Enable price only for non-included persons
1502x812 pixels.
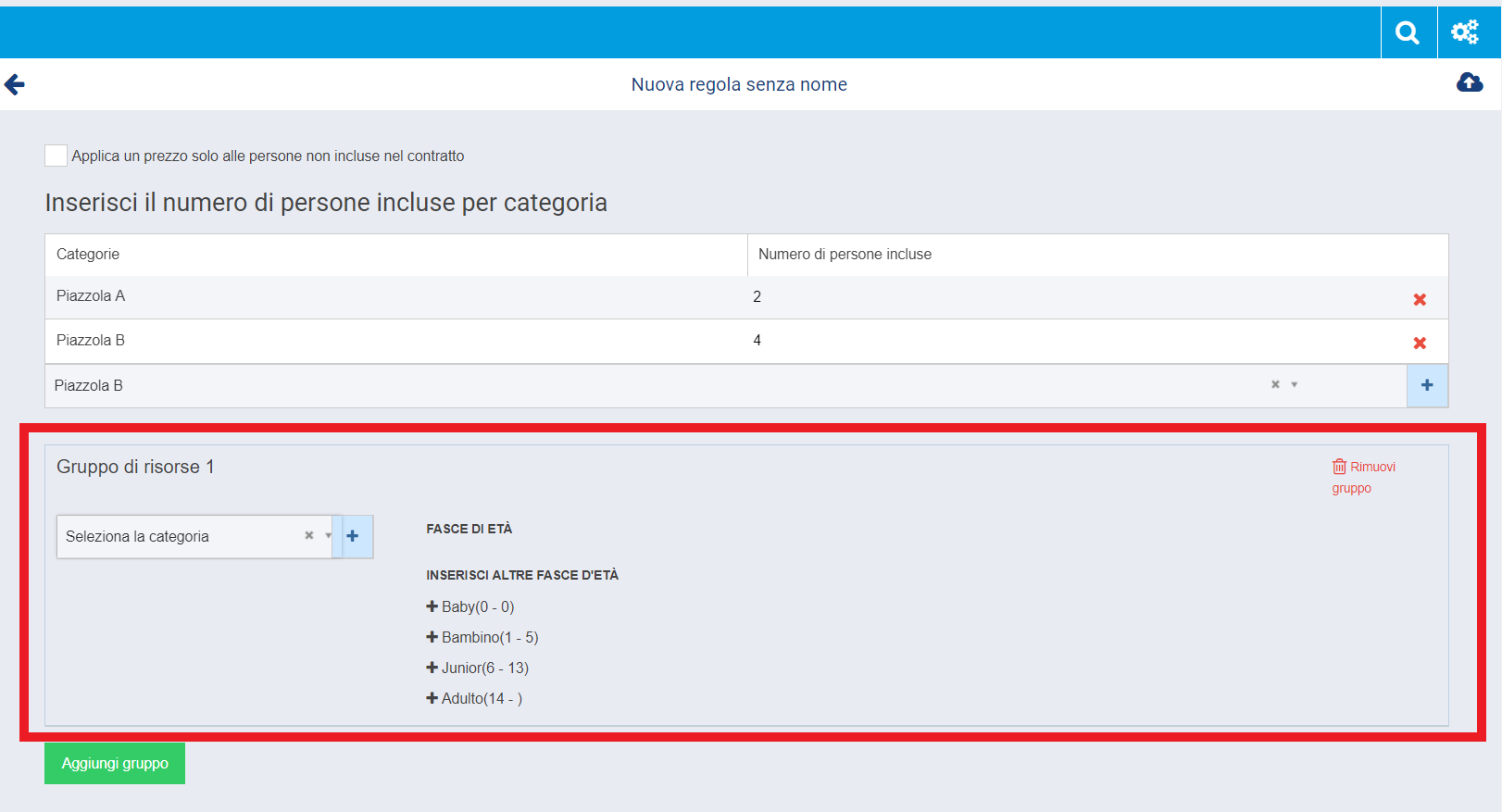[x=56, y=156]
